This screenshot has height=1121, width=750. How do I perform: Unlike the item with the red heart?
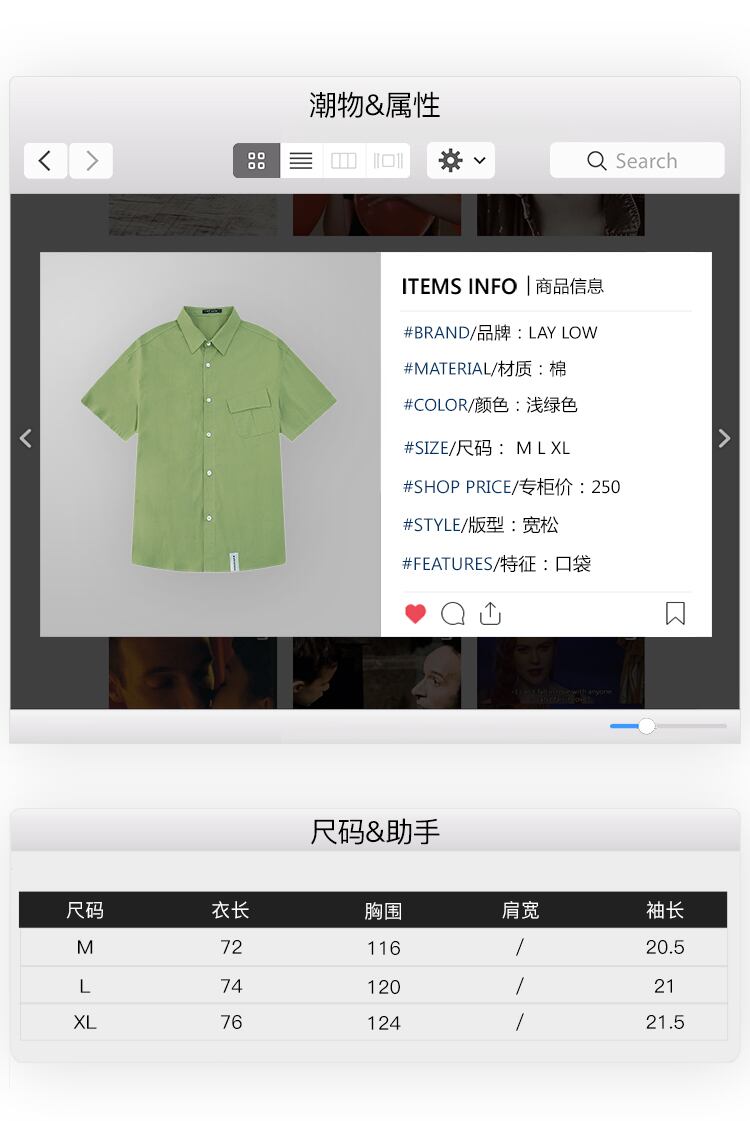point(415,613)
